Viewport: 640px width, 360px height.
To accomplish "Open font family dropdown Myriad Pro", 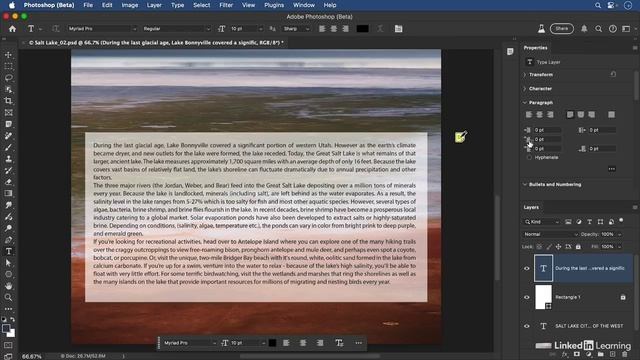I will tap(102, 29).
